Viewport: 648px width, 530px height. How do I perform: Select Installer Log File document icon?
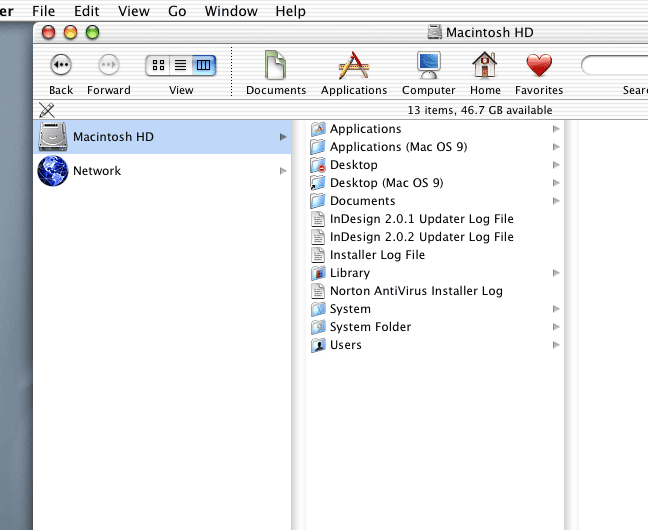318,255
